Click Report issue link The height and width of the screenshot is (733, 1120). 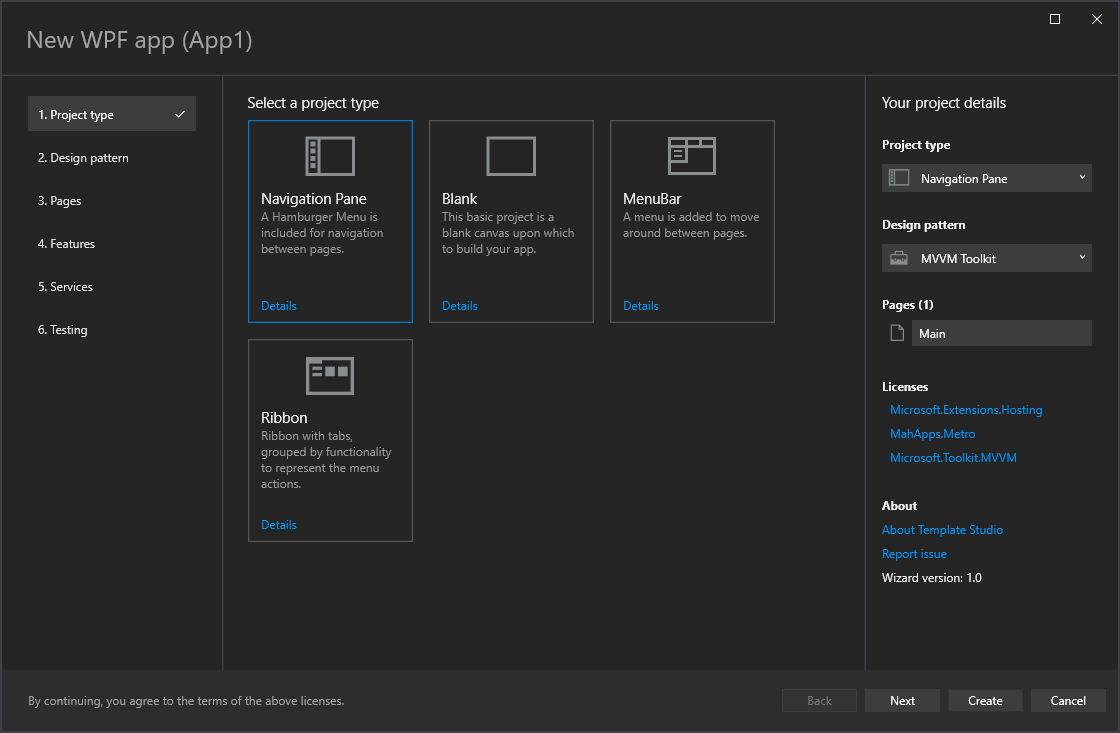[x=914, y=553]
